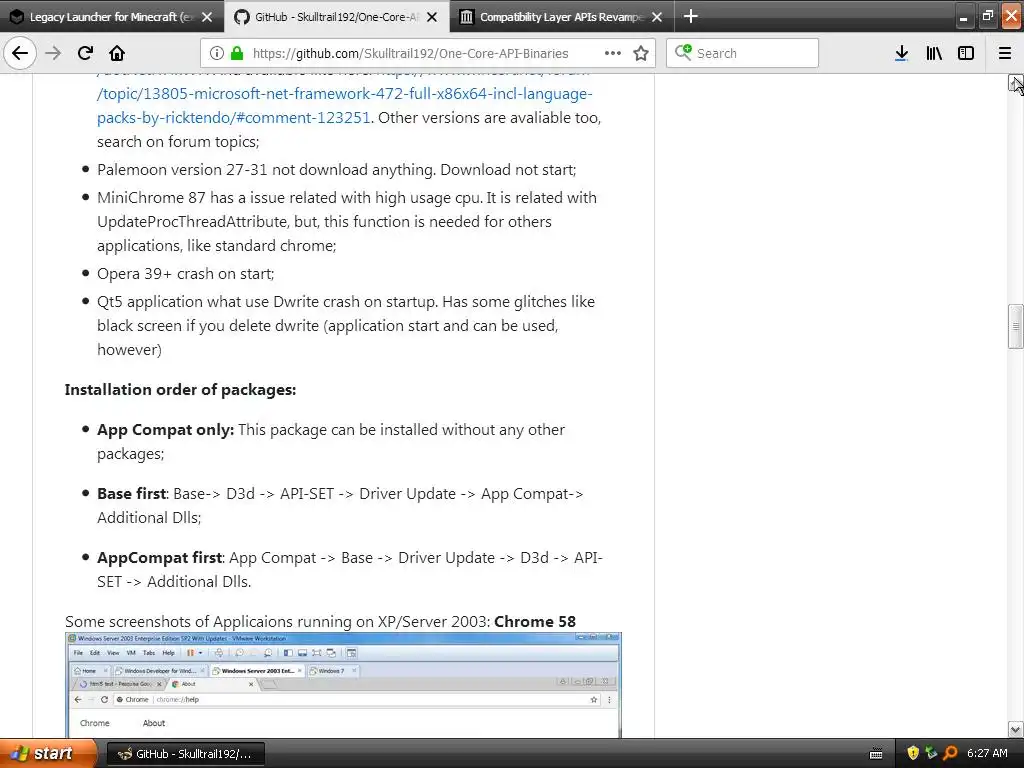The image size is (1024, 768).
Task: Open the library bookmarks and history icon
Action: coord(934,53)
